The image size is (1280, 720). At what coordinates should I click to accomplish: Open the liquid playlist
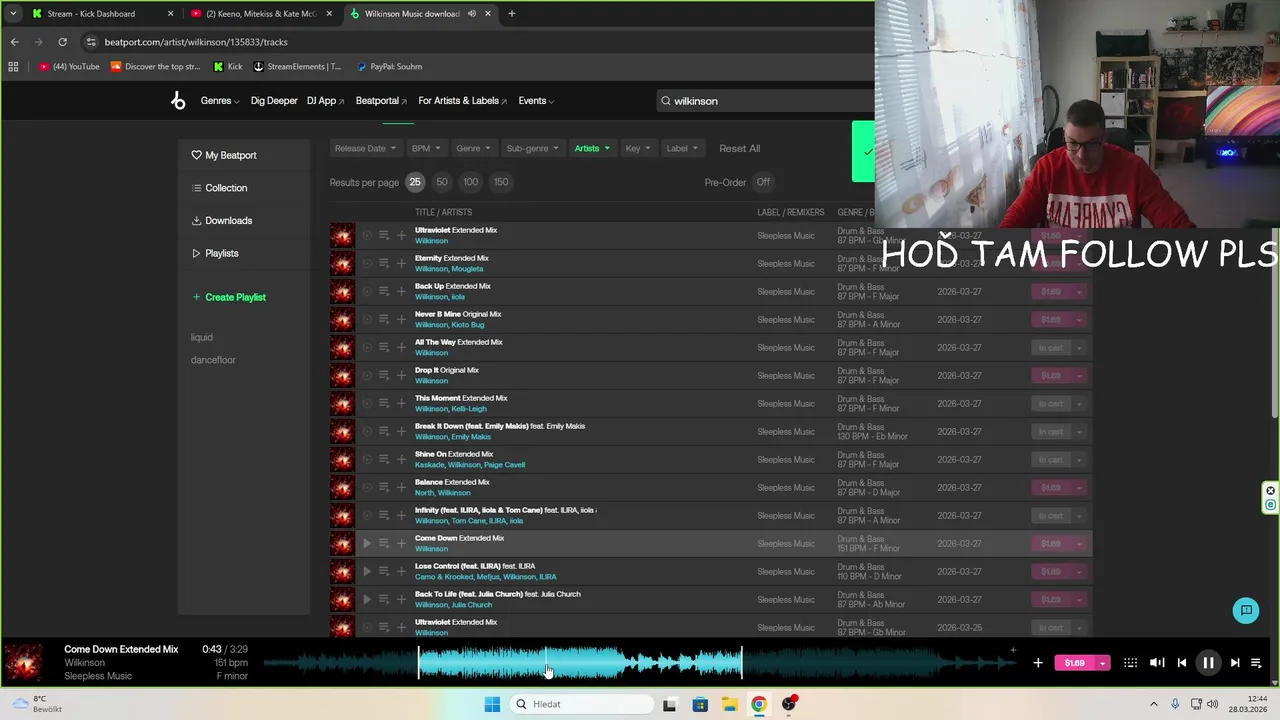pos(201,337)
